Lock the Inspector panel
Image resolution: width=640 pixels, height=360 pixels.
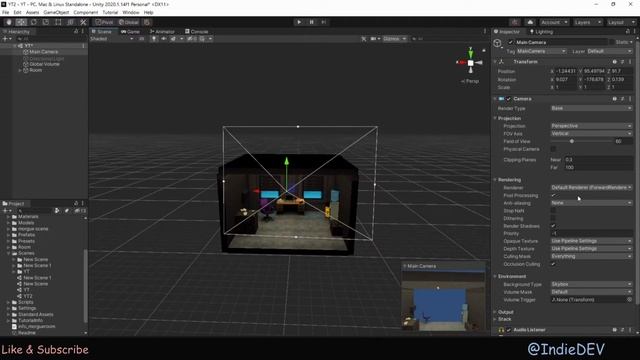[627, 31]
